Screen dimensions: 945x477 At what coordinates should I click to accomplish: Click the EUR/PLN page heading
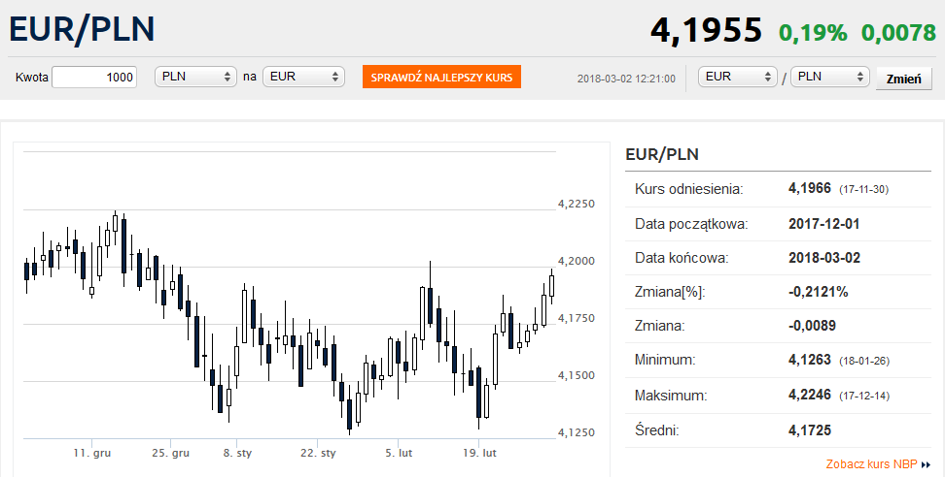(x=82, y=29)
